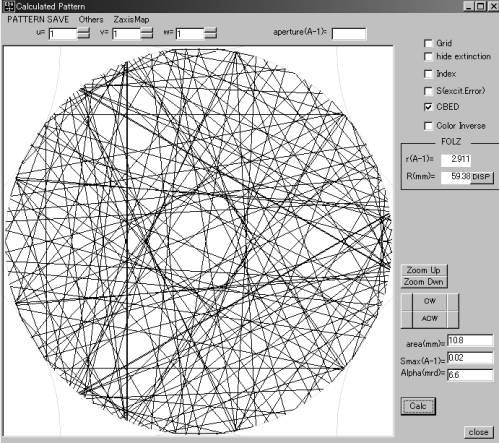Toggle the hide extinction checkbox
The height and width of the screenshot is (443, 499).
click(428, 56)
